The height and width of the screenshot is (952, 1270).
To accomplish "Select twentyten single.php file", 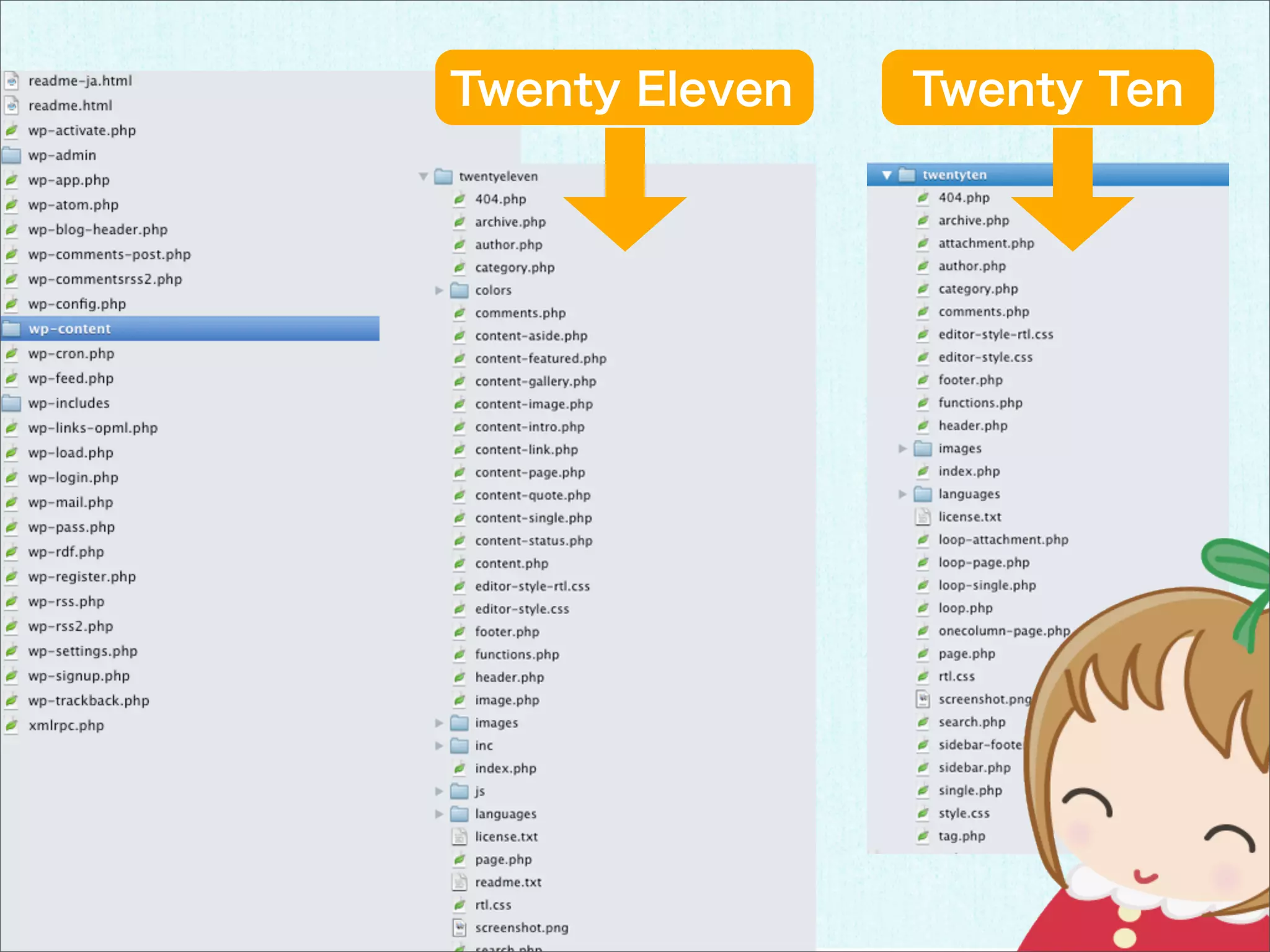I will click(x=970, y=790).
